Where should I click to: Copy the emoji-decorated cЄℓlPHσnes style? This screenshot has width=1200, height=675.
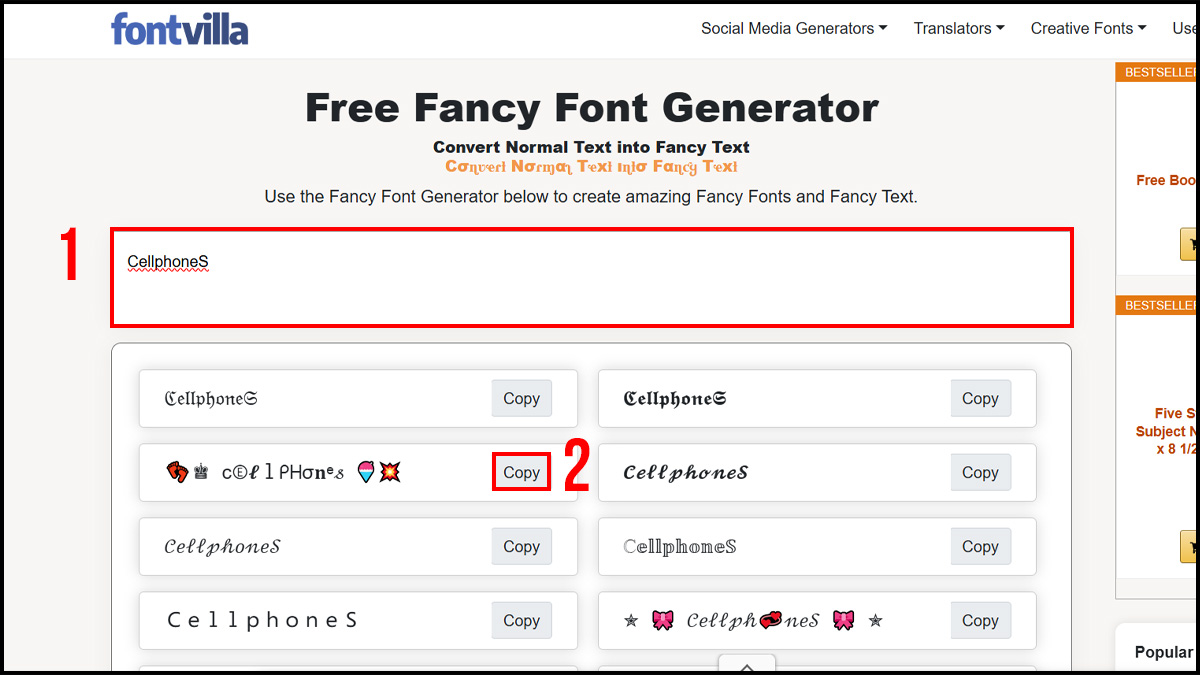[521, 472]
